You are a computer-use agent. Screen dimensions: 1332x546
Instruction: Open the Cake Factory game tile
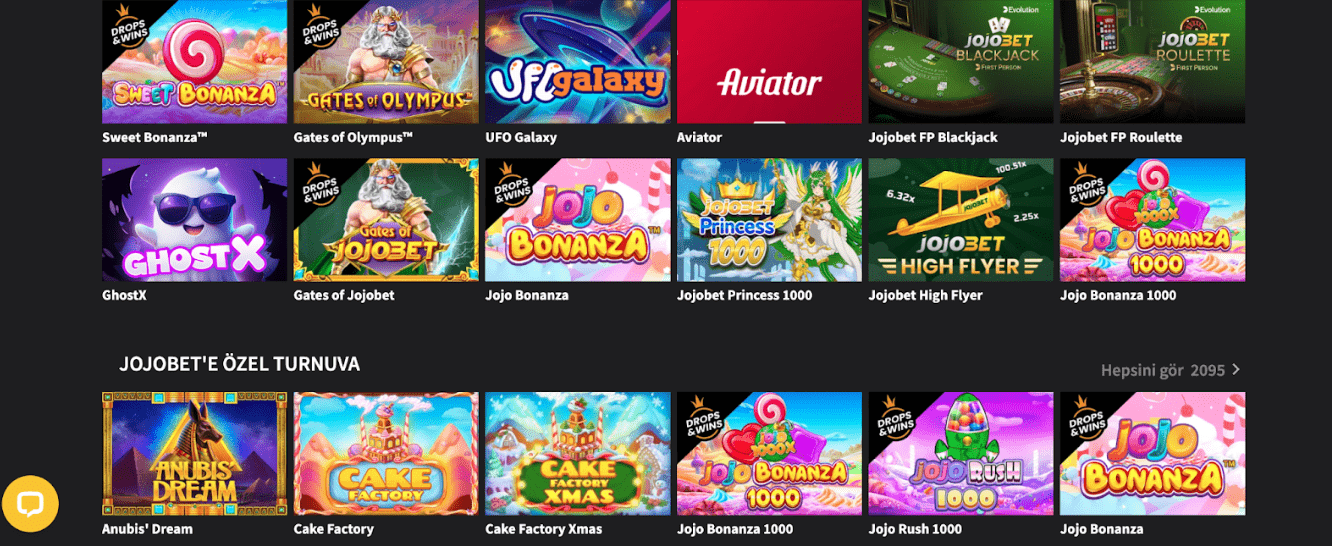click(x=386, y=454)
